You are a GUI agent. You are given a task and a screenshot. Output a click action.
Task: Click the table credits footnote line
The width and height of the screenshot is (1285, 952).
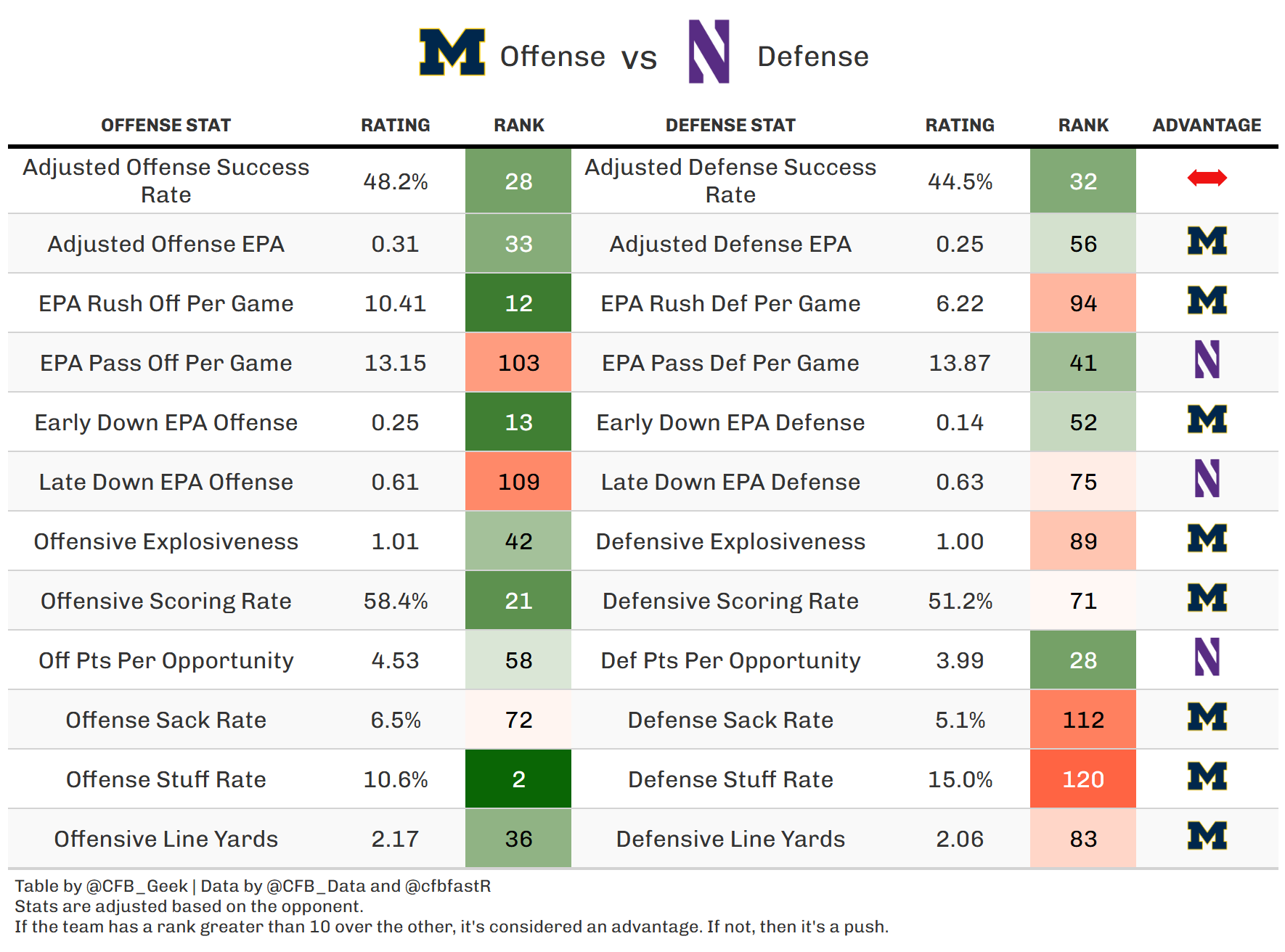(x=253, y=886)
